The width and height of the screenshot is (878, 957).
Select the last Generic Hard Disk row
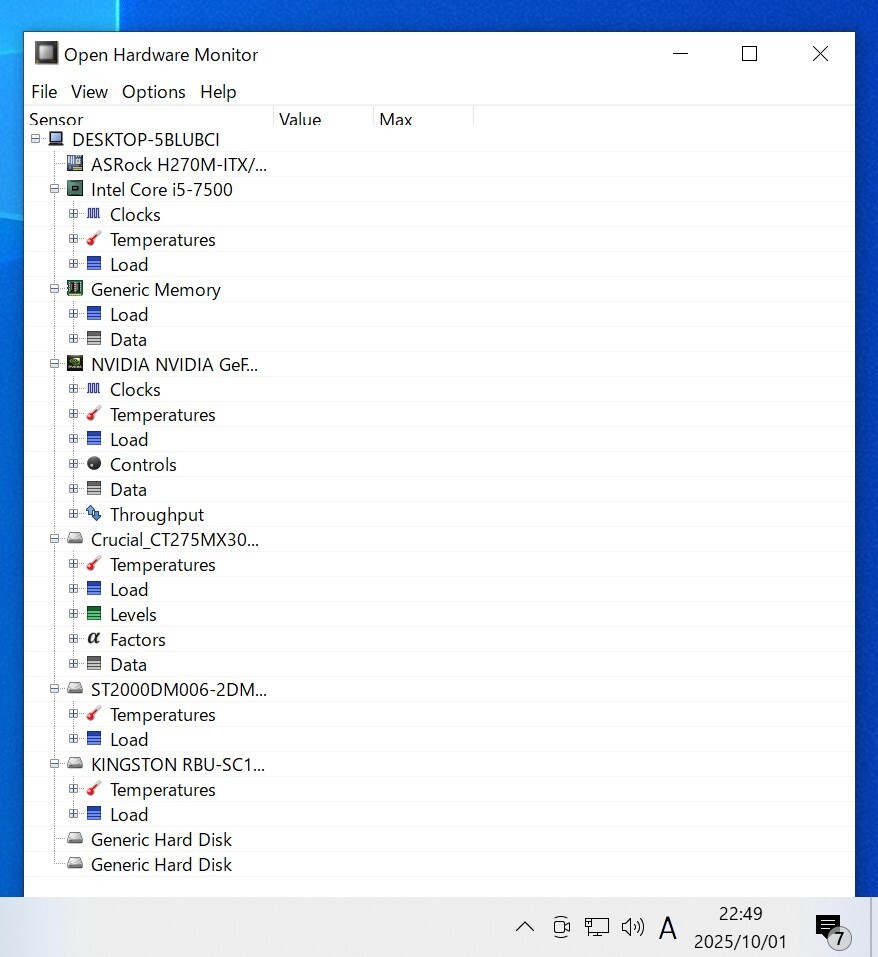(x=161, y=865)
